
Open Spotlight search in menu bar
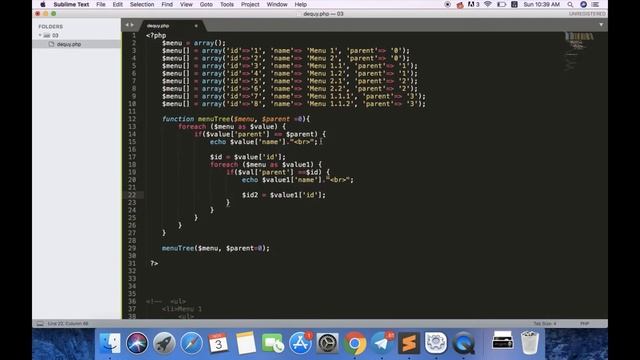click(x=570, y=4)
